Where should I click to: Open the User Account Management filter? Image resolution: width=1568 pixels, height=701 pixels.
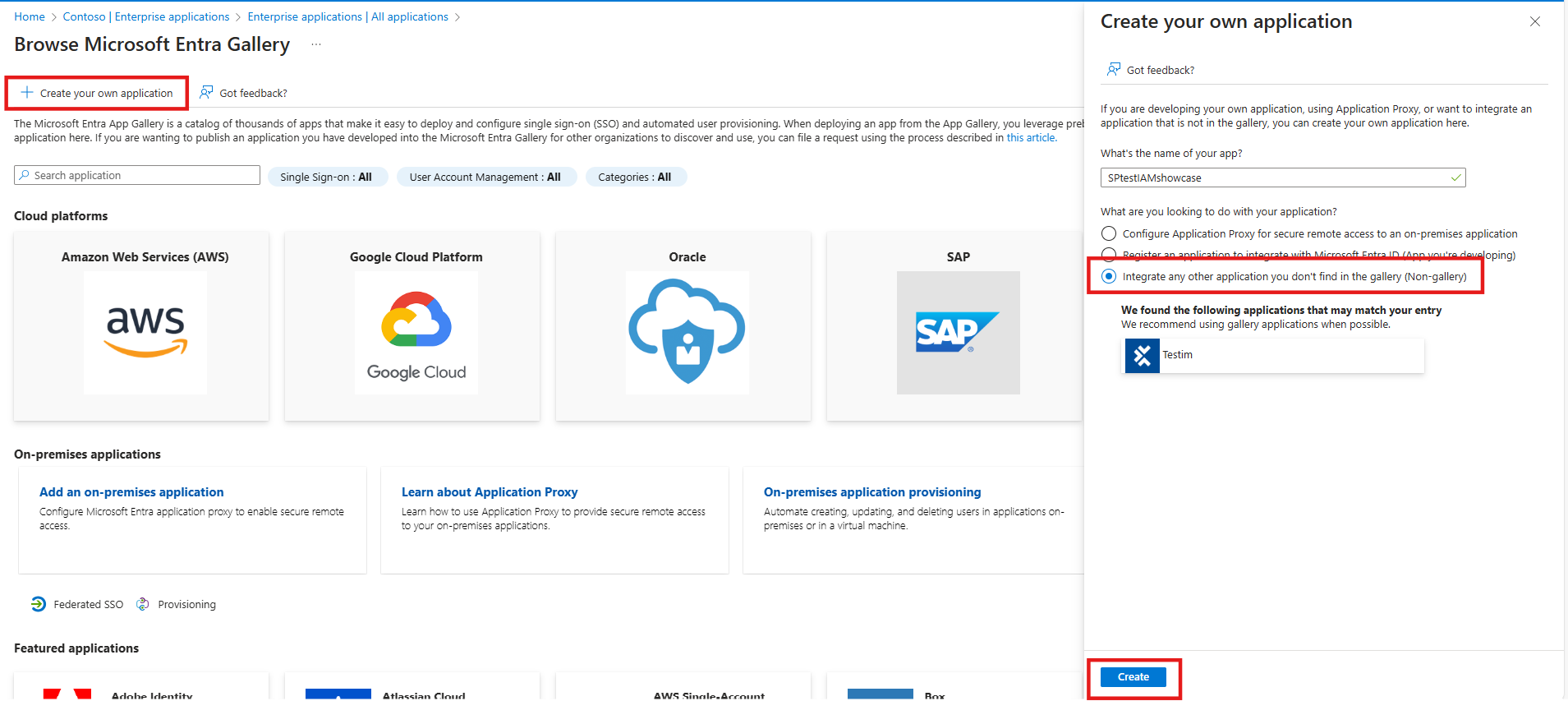(x=486, y=177)
